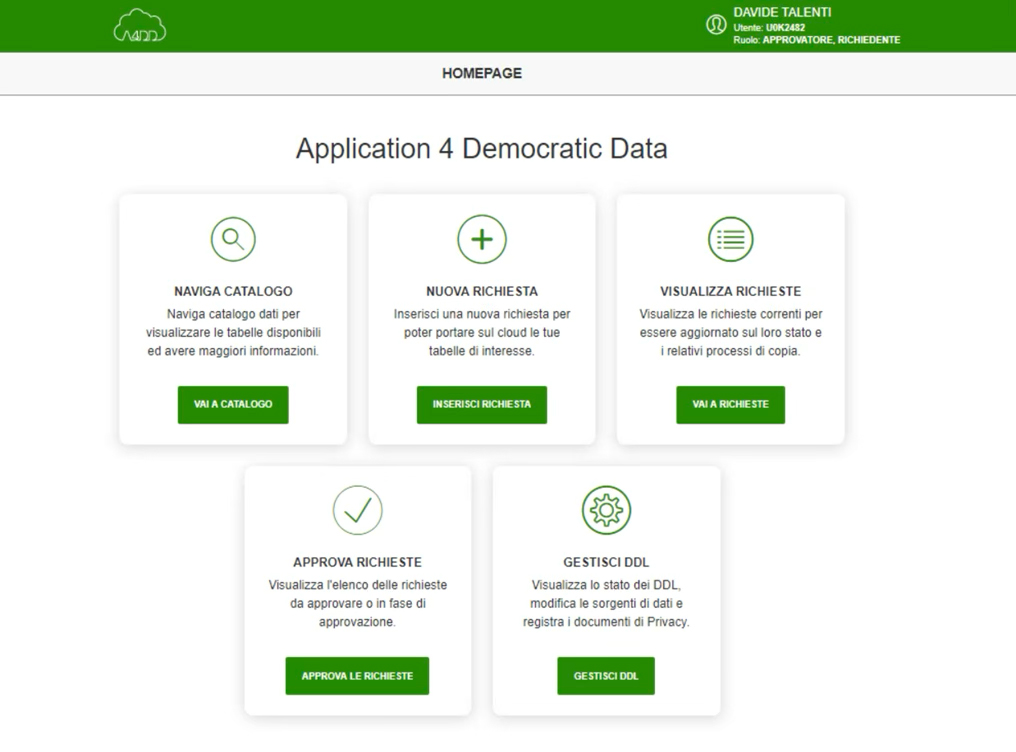Open the GESTISCI DDL button

[x=606, y=676]
